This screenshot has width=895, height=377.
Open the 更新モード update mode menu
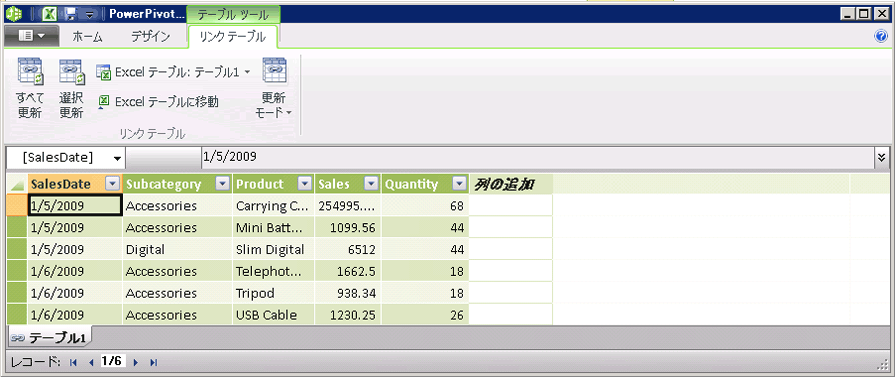[x=273, y=88]
